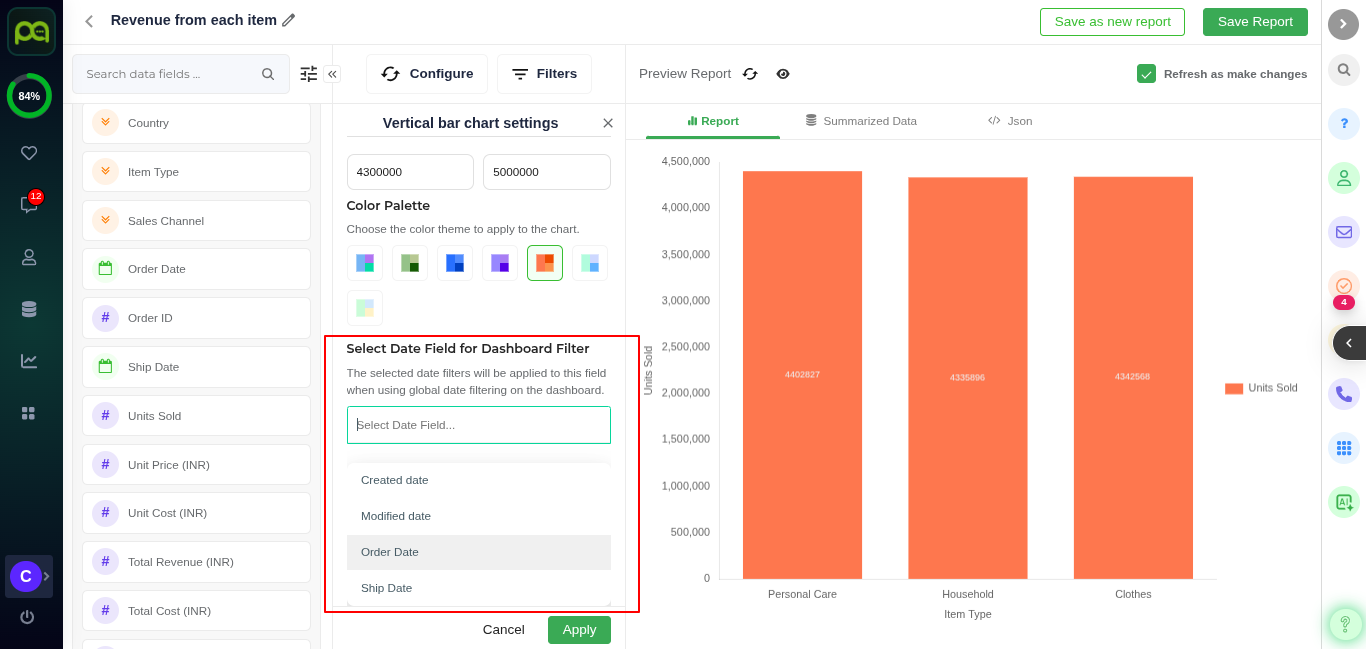Click the Save as new report button
The height and width of the screenshot is (649, 1366).
(1112, 22)
